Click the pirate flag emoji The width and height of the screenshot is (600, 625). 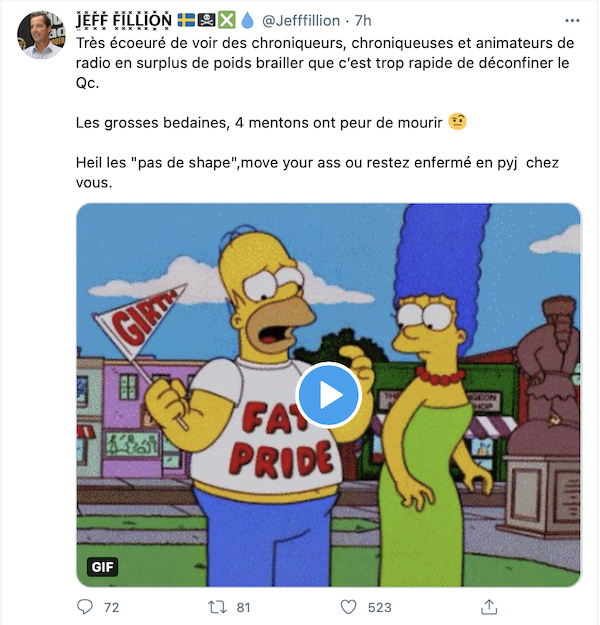coord(207,20)
